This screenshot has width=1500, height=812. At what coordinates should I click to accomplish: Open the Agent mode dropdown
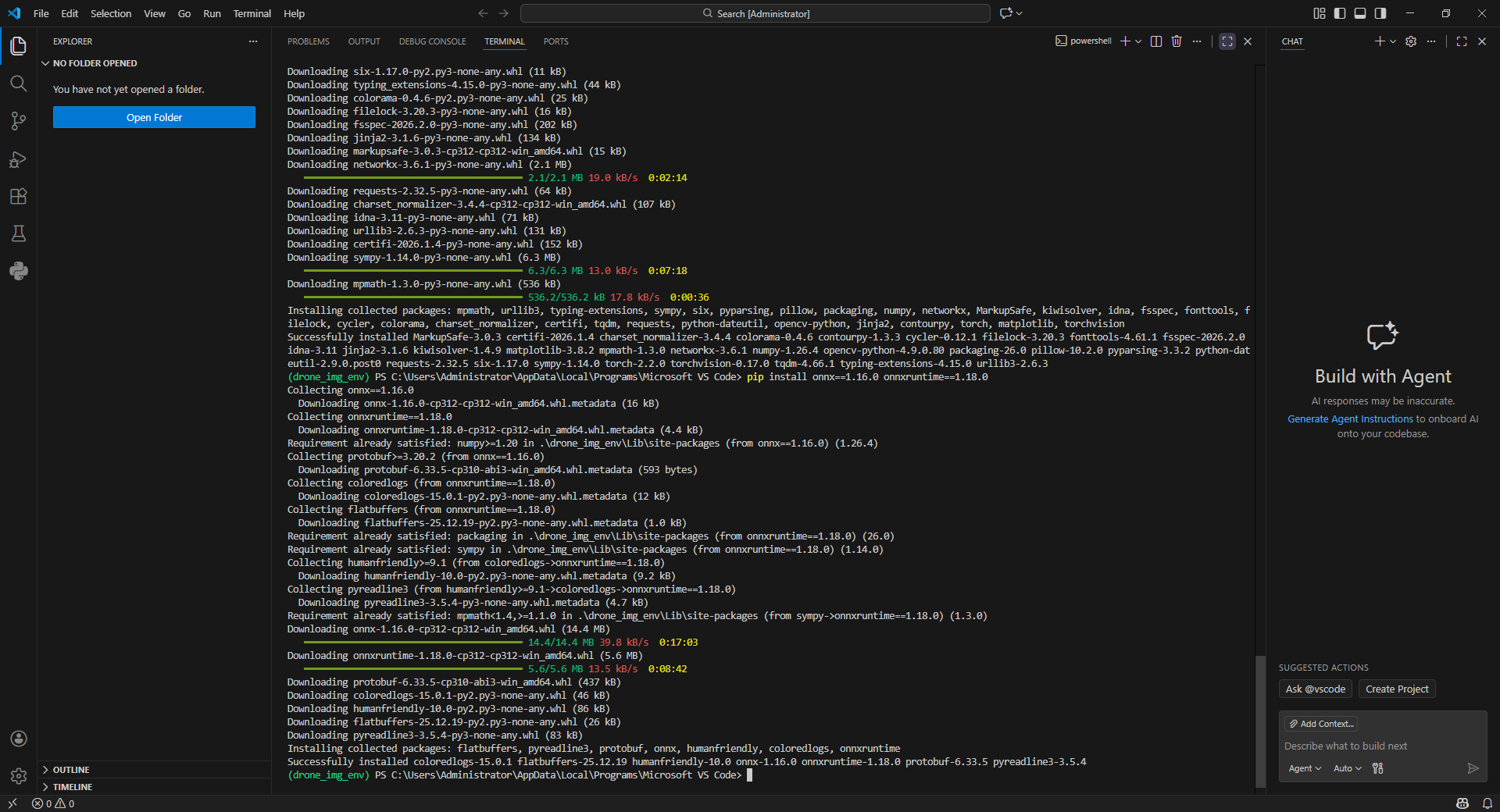coord(1305,768)
